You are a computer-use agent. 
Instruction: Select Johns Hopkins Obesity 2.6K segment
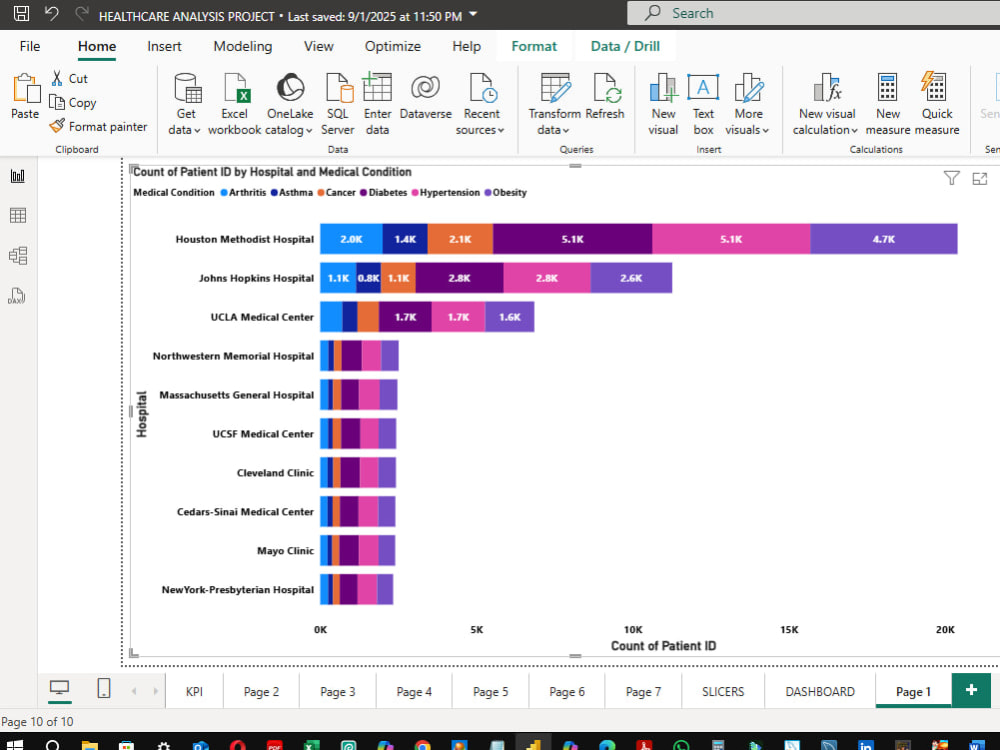631,278
